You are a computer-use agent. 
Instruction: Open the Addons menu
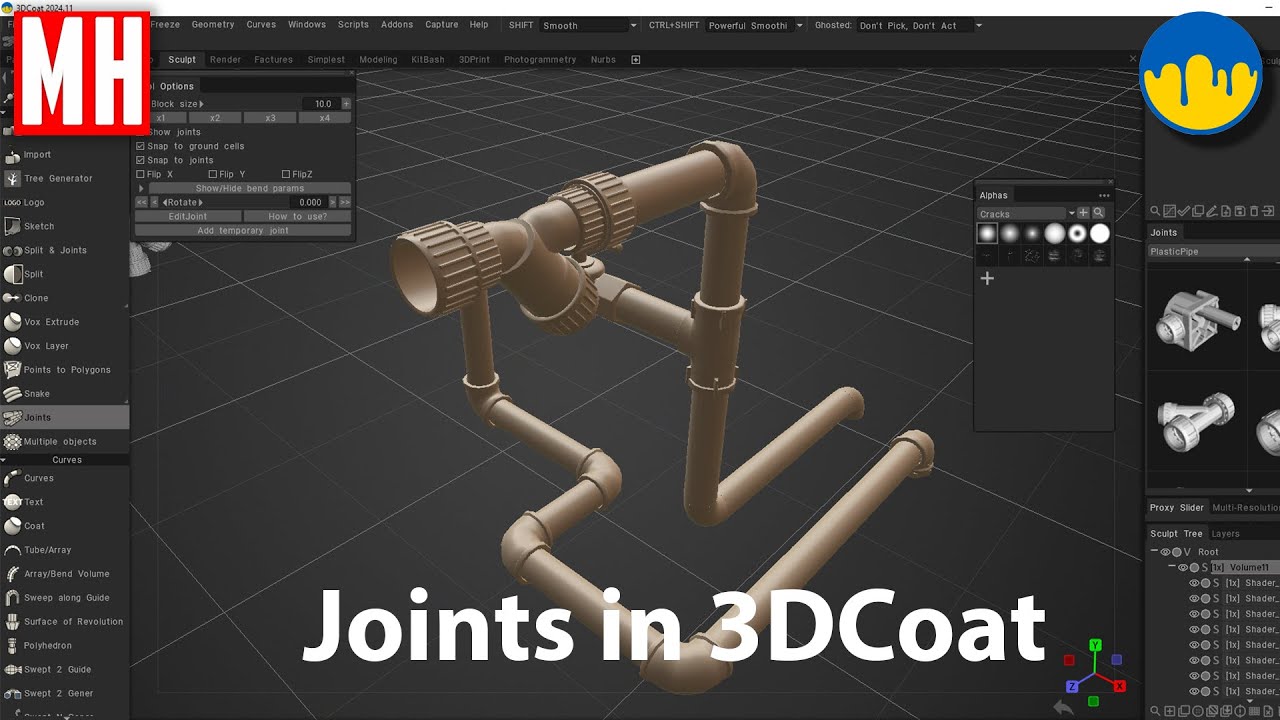397,25
